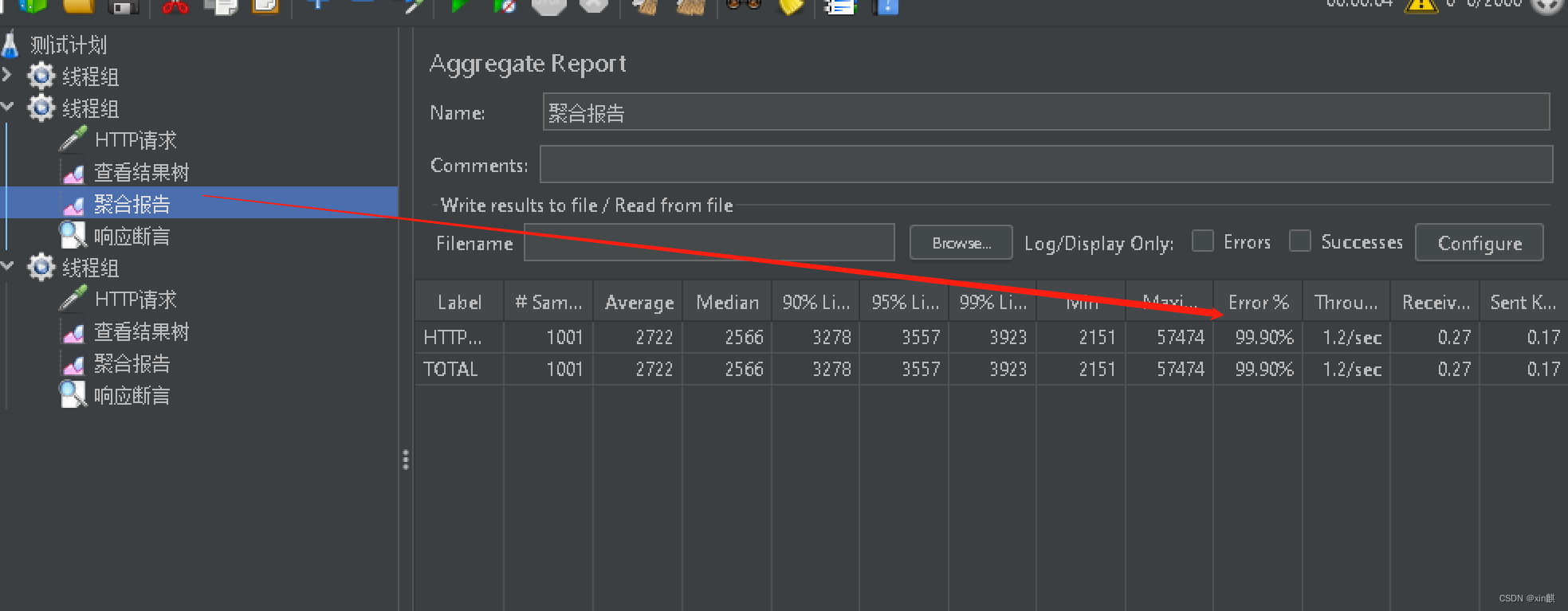
Task: Select the highlighted 聚合报告 tree item
Action: click(132, 204)
